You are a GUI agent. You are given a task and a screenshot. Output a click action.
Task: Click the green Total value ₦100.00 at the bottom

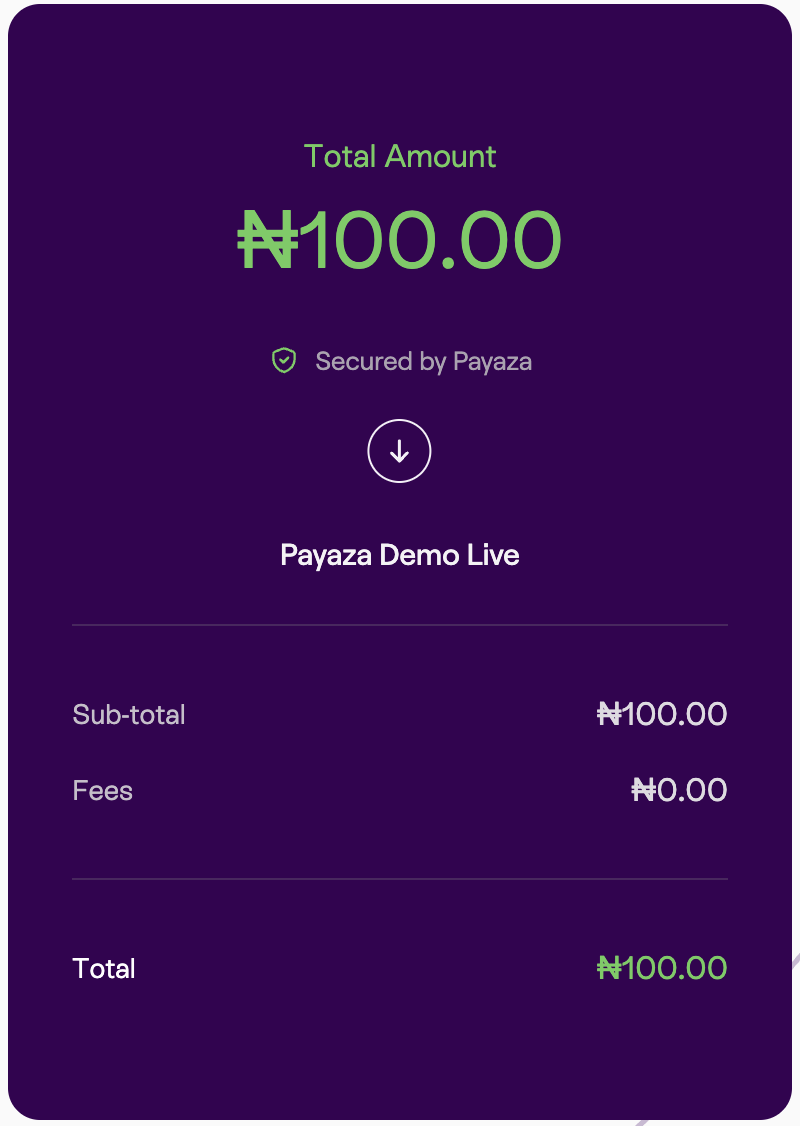(x=662, y=968)
